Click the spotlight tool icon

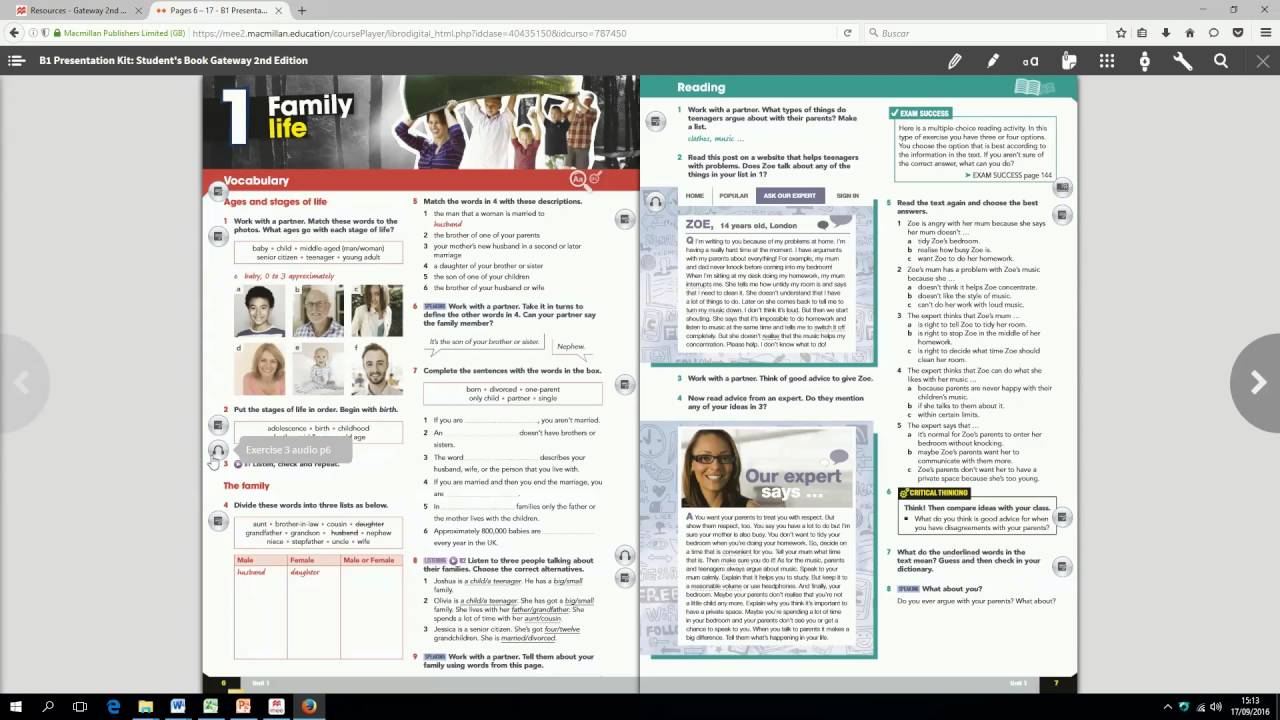pyautogui.click(x=1144, y=61)
